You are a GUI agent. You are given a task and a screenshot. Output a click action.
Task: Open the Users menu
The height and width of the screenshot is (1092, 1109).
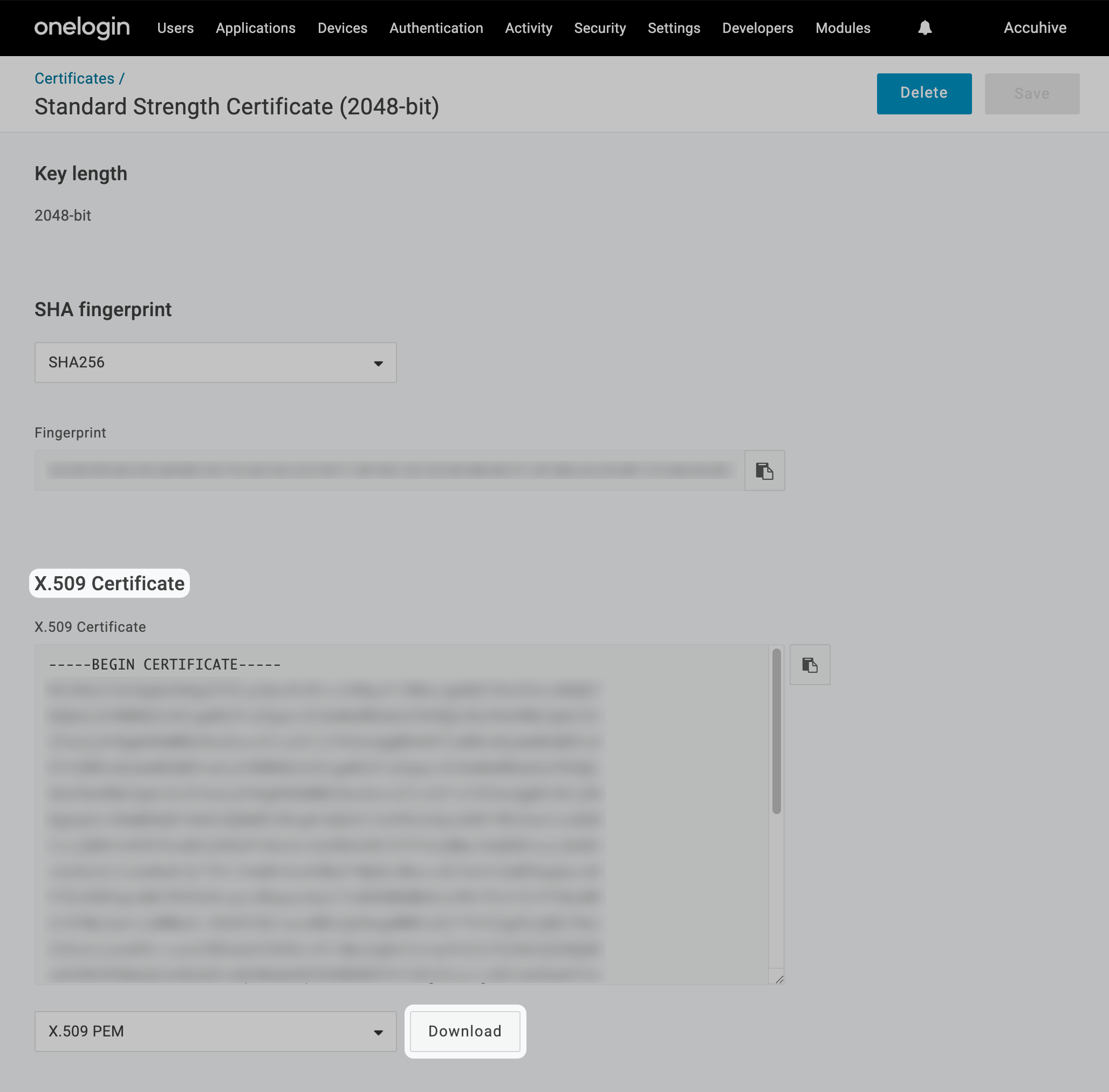175,28
